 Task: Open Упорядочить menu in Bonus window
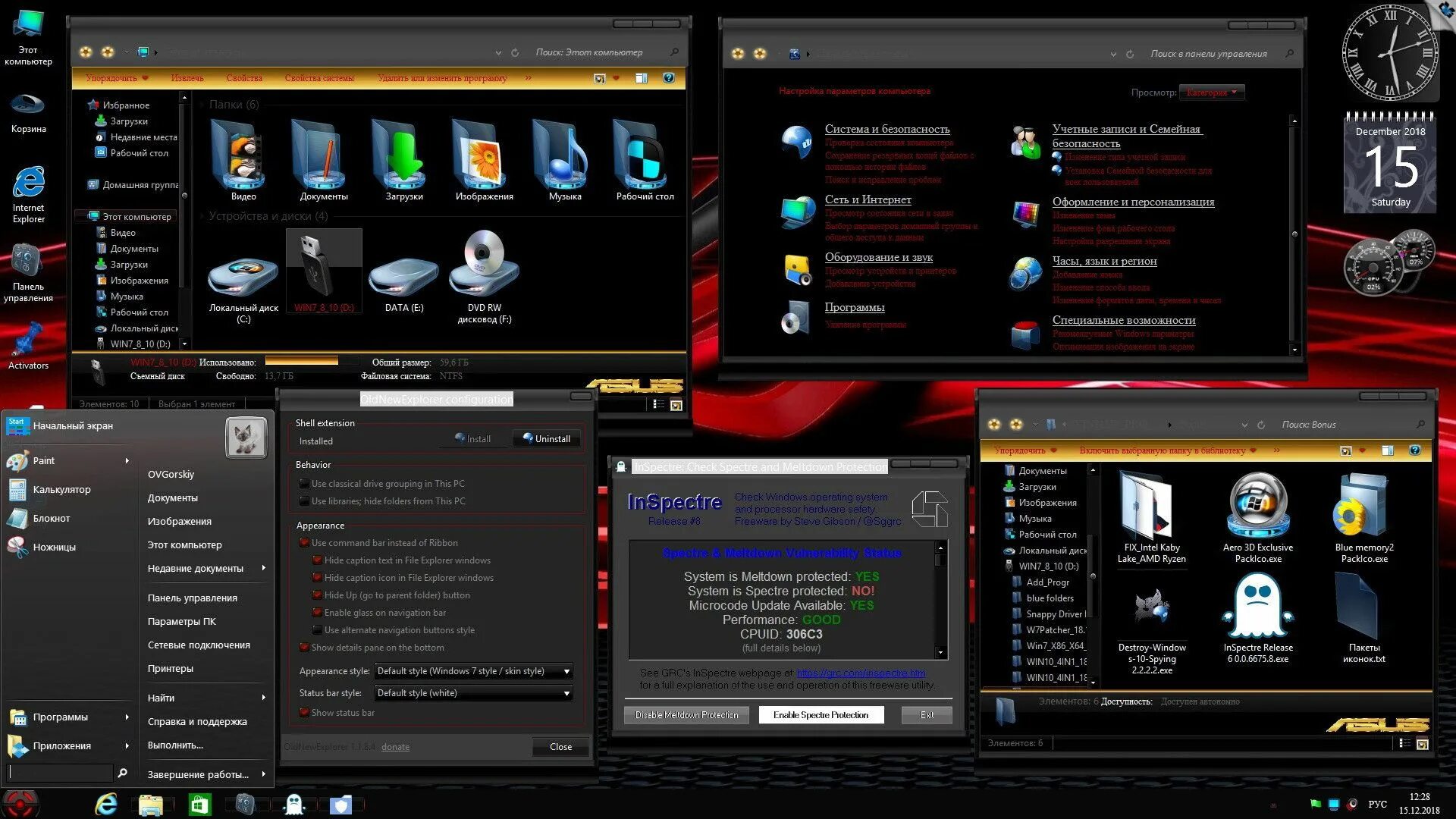point(1025,450)
